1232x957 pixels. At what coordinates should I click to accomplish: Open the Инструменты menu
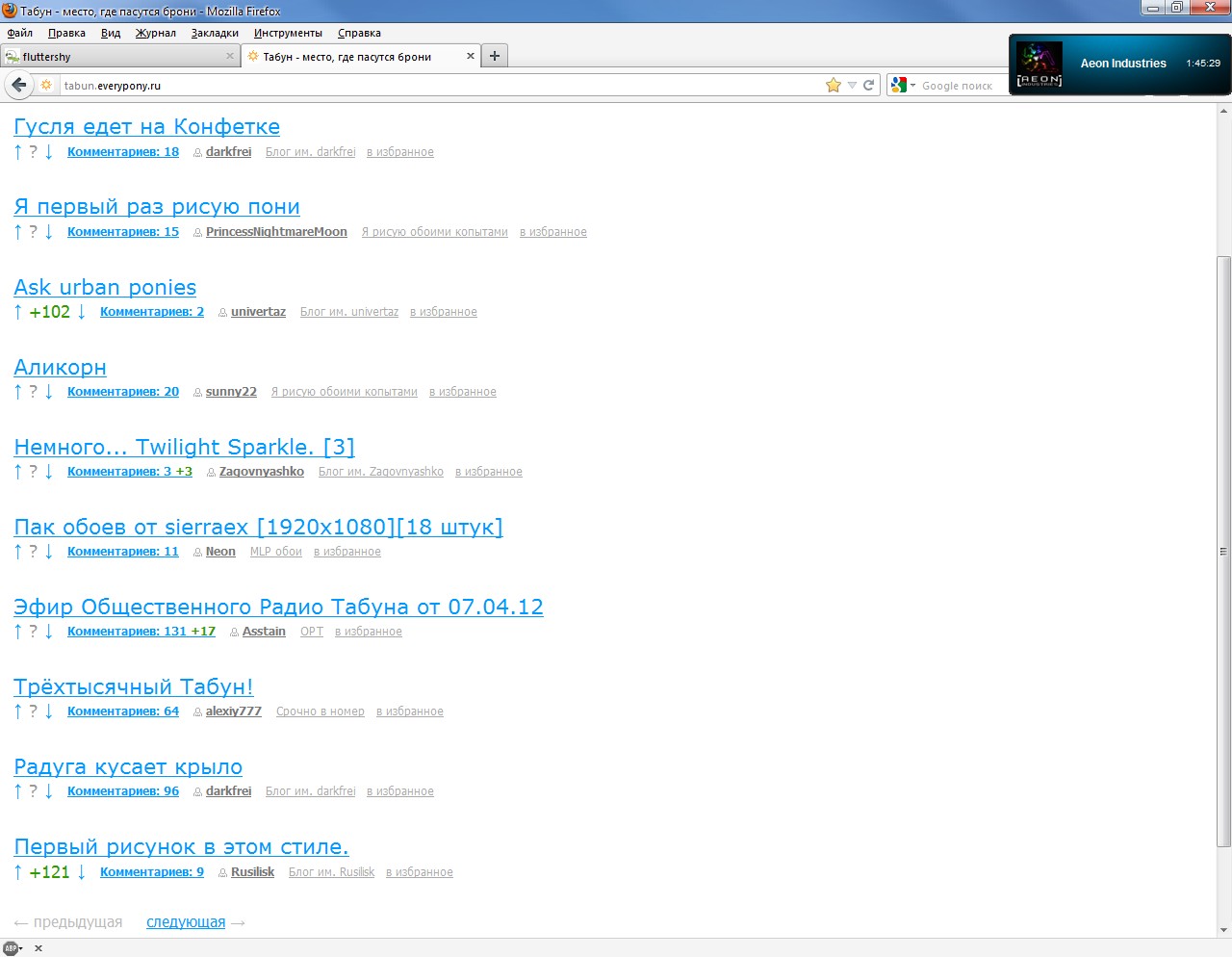pyautogui.click(x=288, y=33)
